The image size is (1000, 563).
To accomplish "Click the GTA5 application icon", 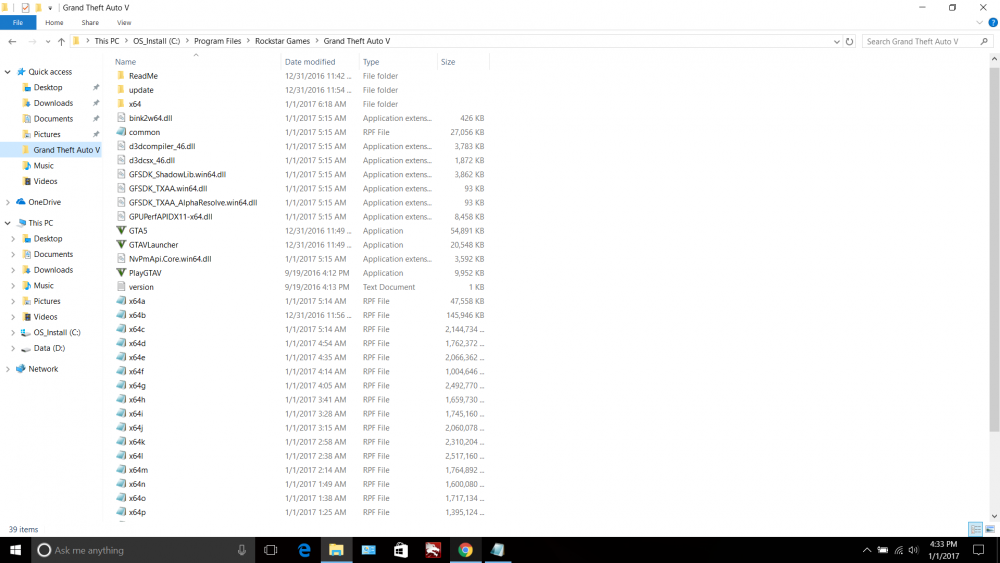I will click(x=121, y=230).
